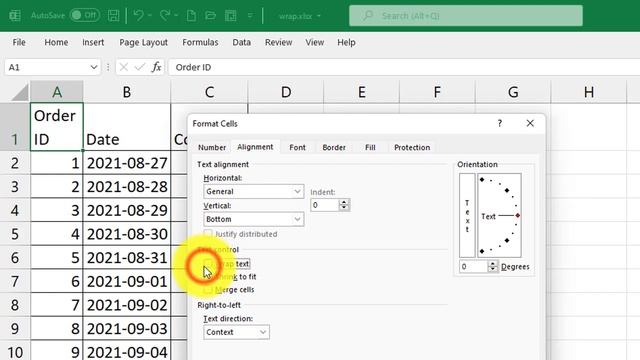This screenshot has height=360, width=640.
Task: Select the Date header cell
Action: pyautogui.click(x=127, y=127)
